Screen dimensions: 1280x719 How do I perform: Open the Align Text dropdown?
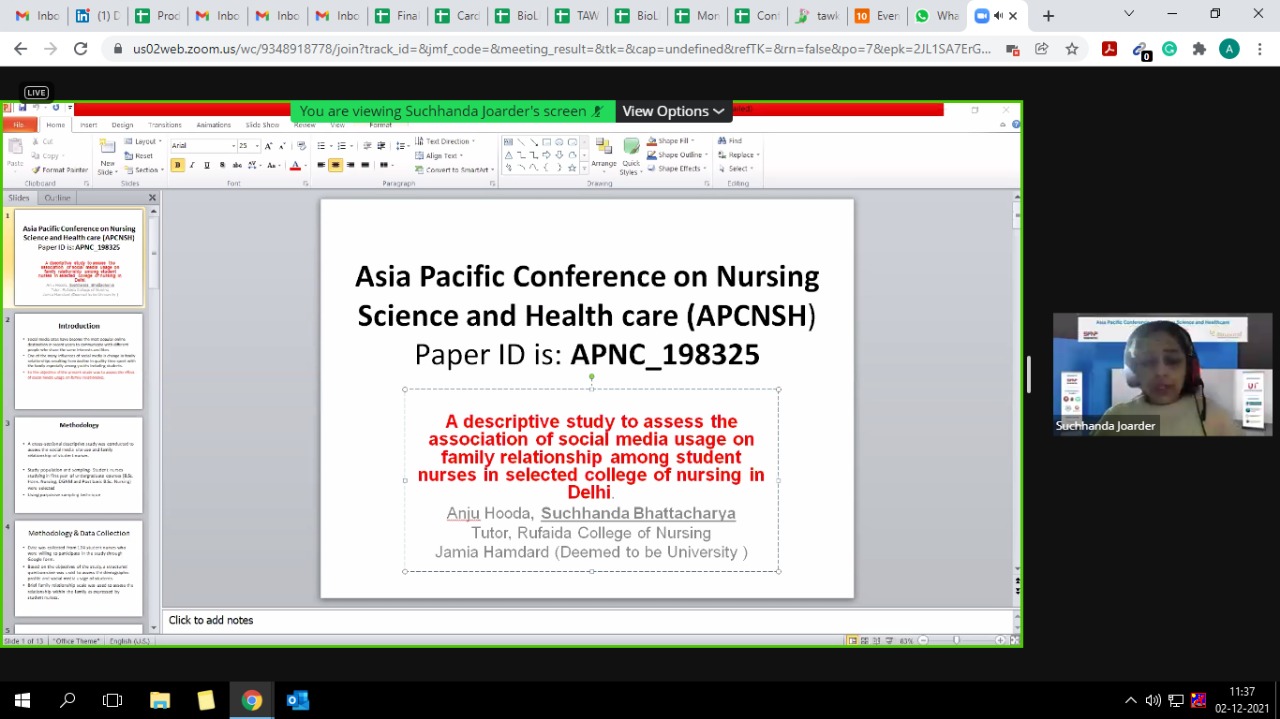[439, 156]
